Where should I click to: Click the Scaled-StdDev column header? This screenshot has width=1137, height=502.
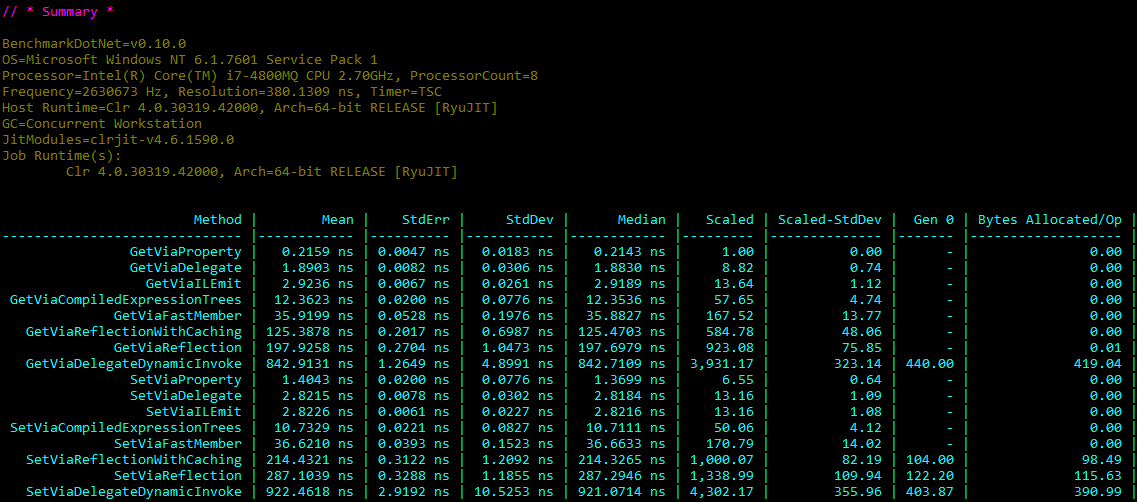[x=830, y=219]
